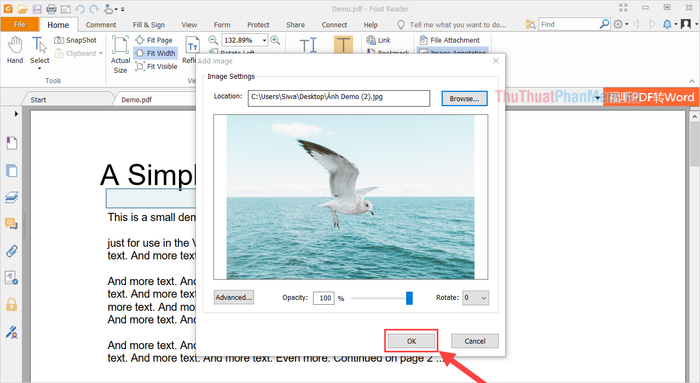Click Fit Page in the ribbon
Viewport: 700px width, 383px height.
[x=154, y=40]
